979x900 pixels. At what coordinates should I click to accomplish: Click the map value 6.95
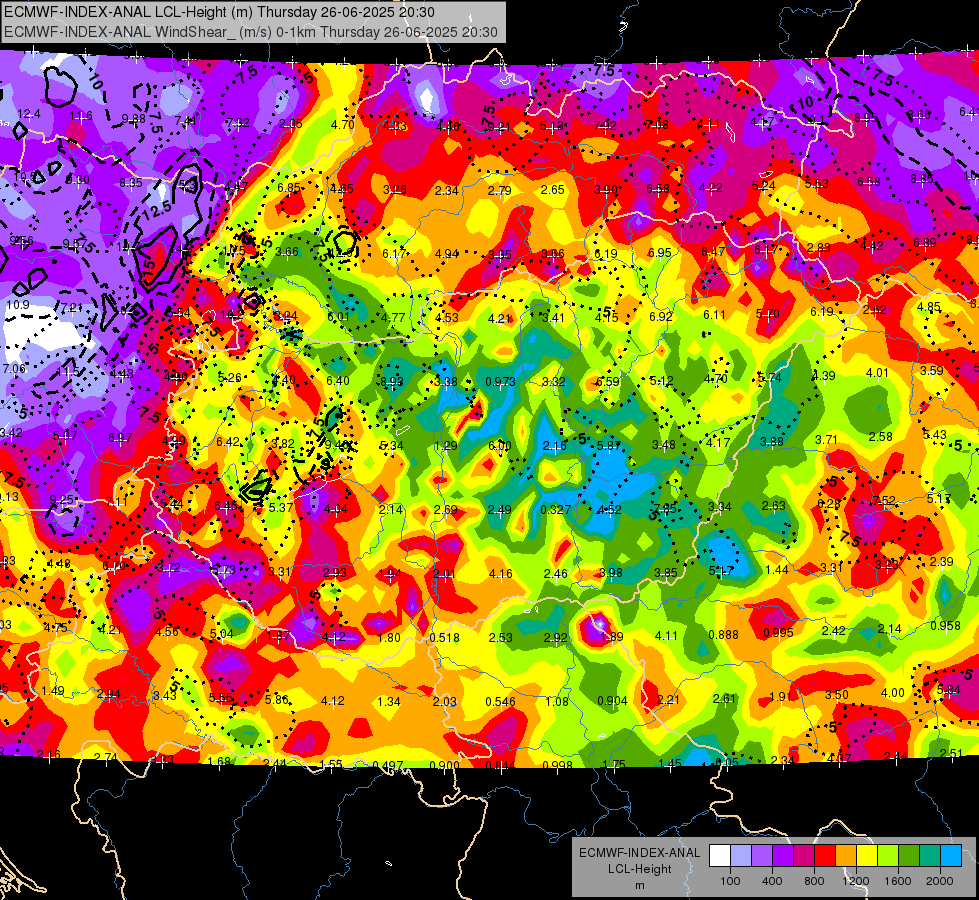[660, 252]
